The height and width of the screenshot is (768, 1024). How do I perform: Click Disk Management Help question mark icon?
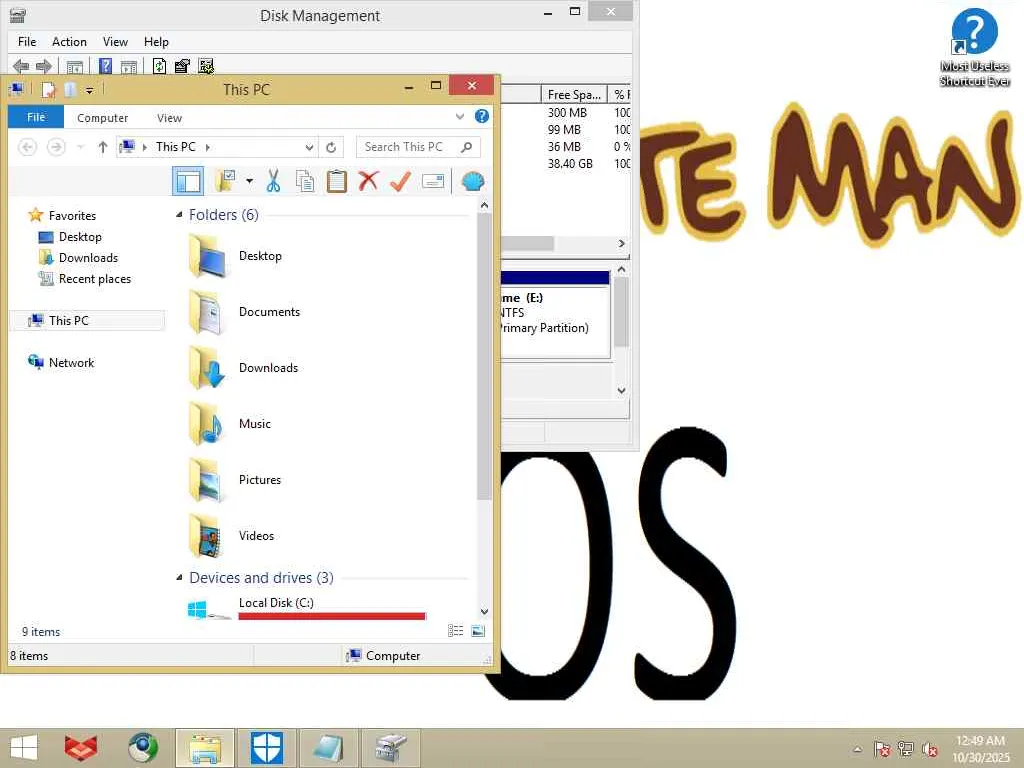pos(105,66)
